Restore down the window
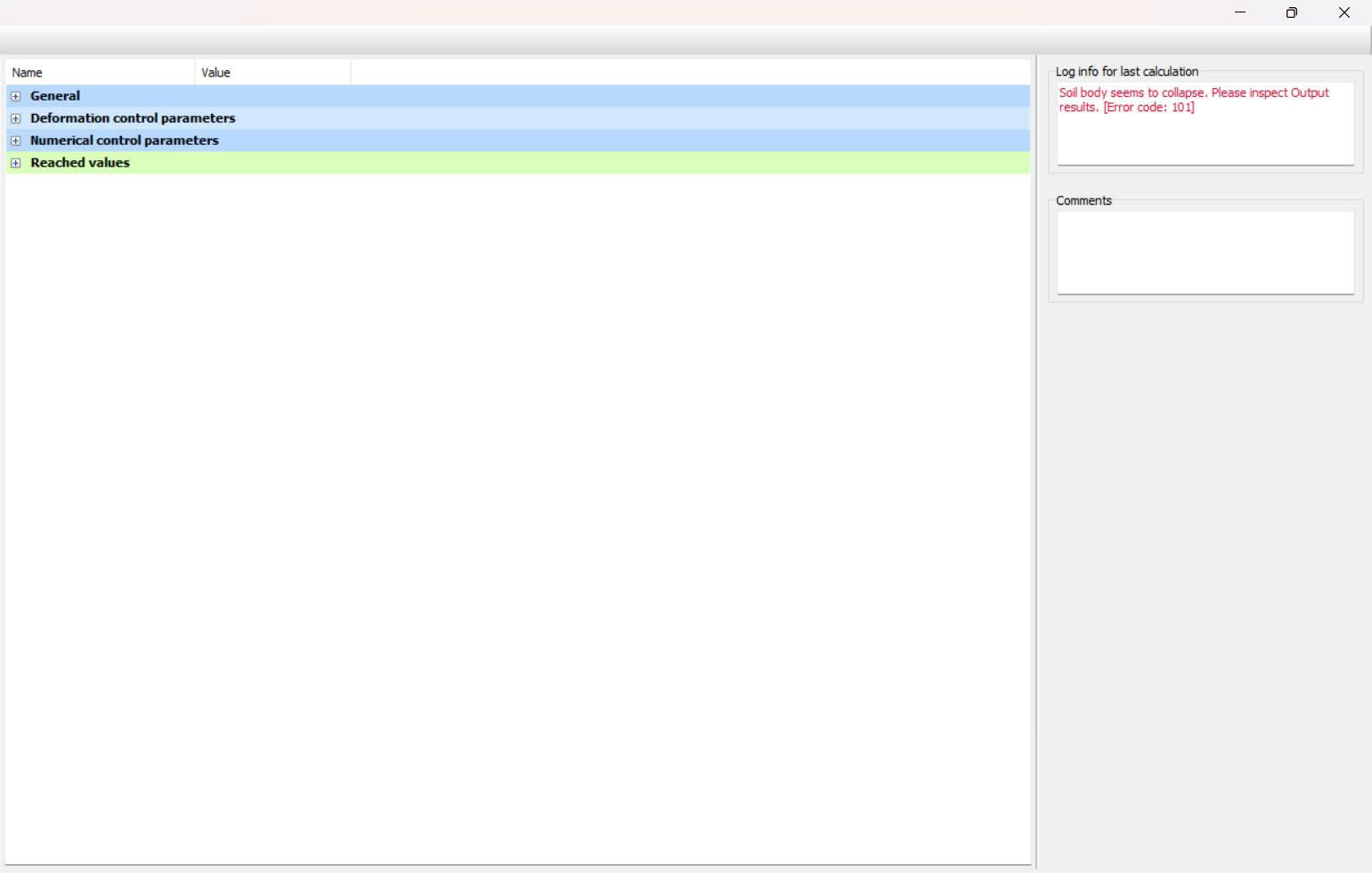This screenshot has height=873, width=1372. coord(1292,12)
